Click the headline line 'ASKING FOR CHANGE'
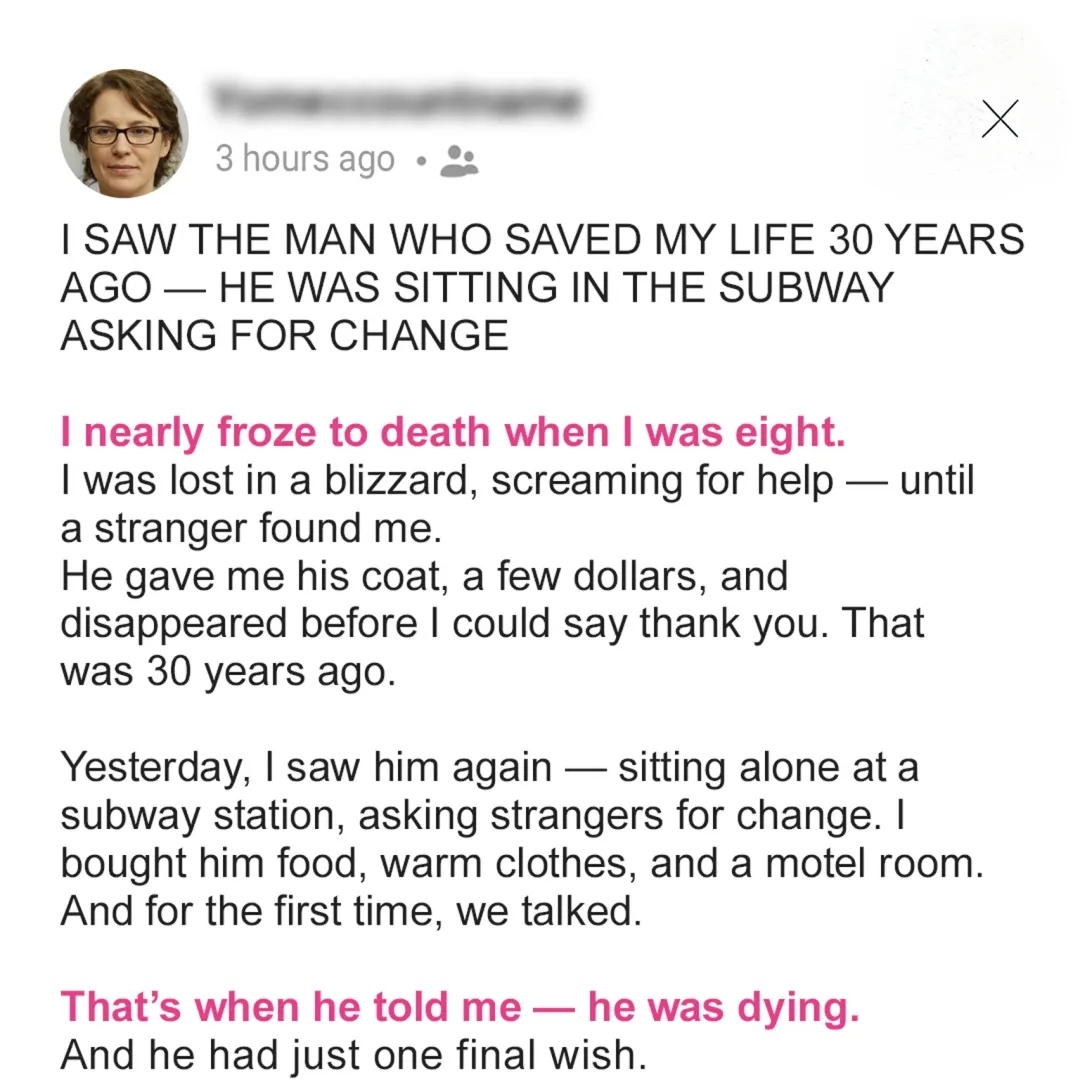1080x1080 pixels. (x=284, y=335)
